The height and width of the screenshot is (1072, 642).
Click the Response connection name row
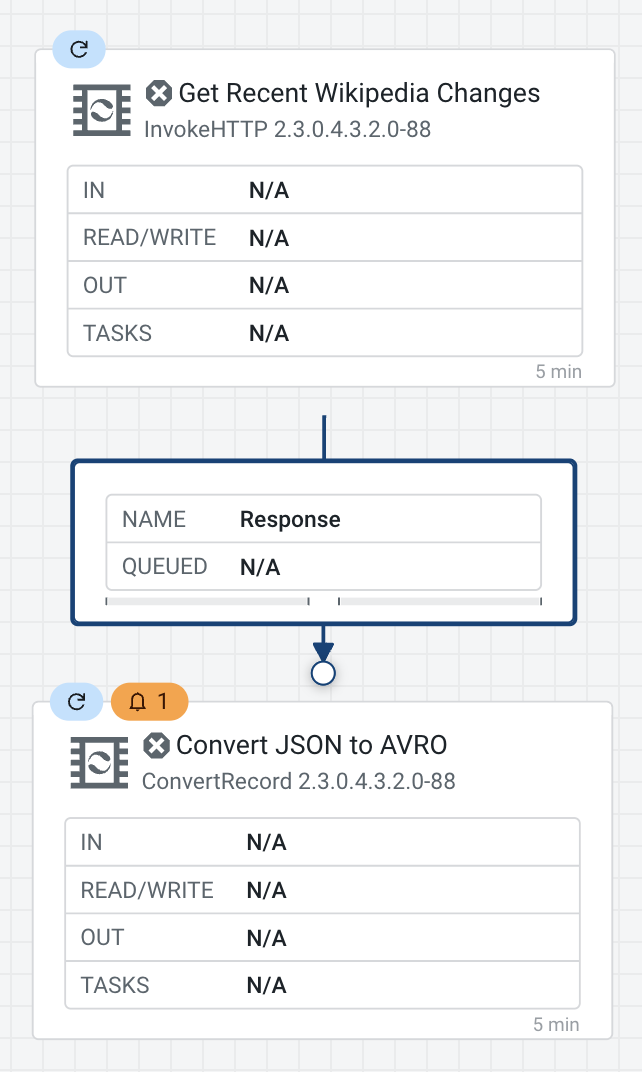point(323,520)
